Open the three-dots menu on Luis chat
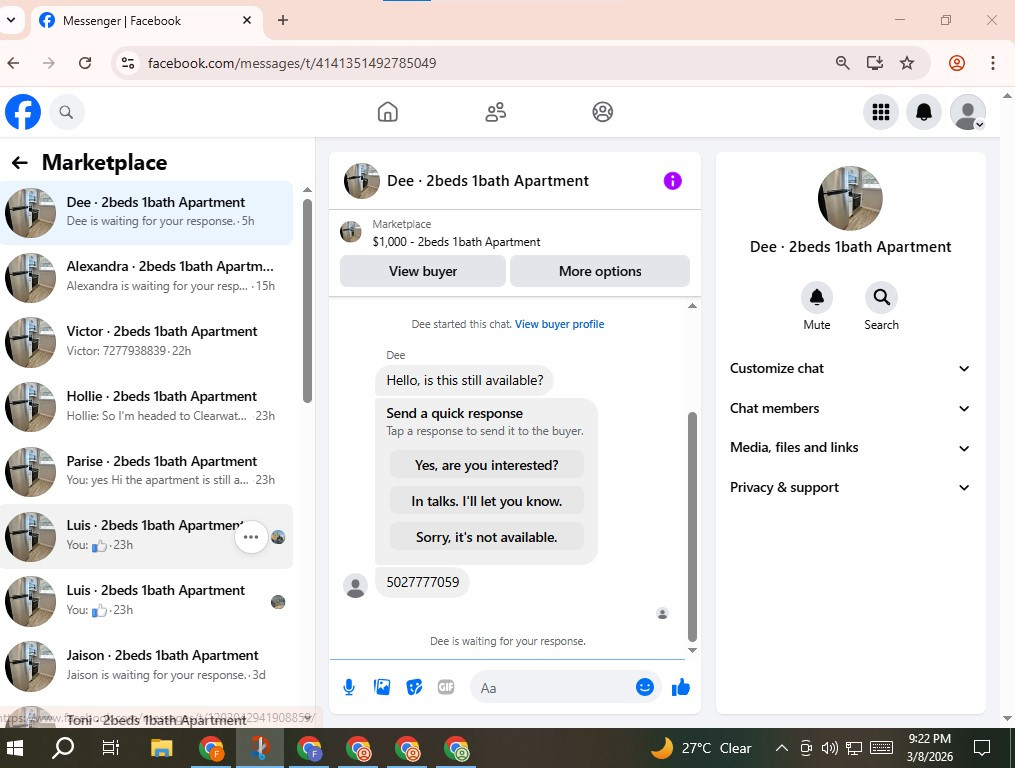The image size is (1015, 768). coord(251,537)
